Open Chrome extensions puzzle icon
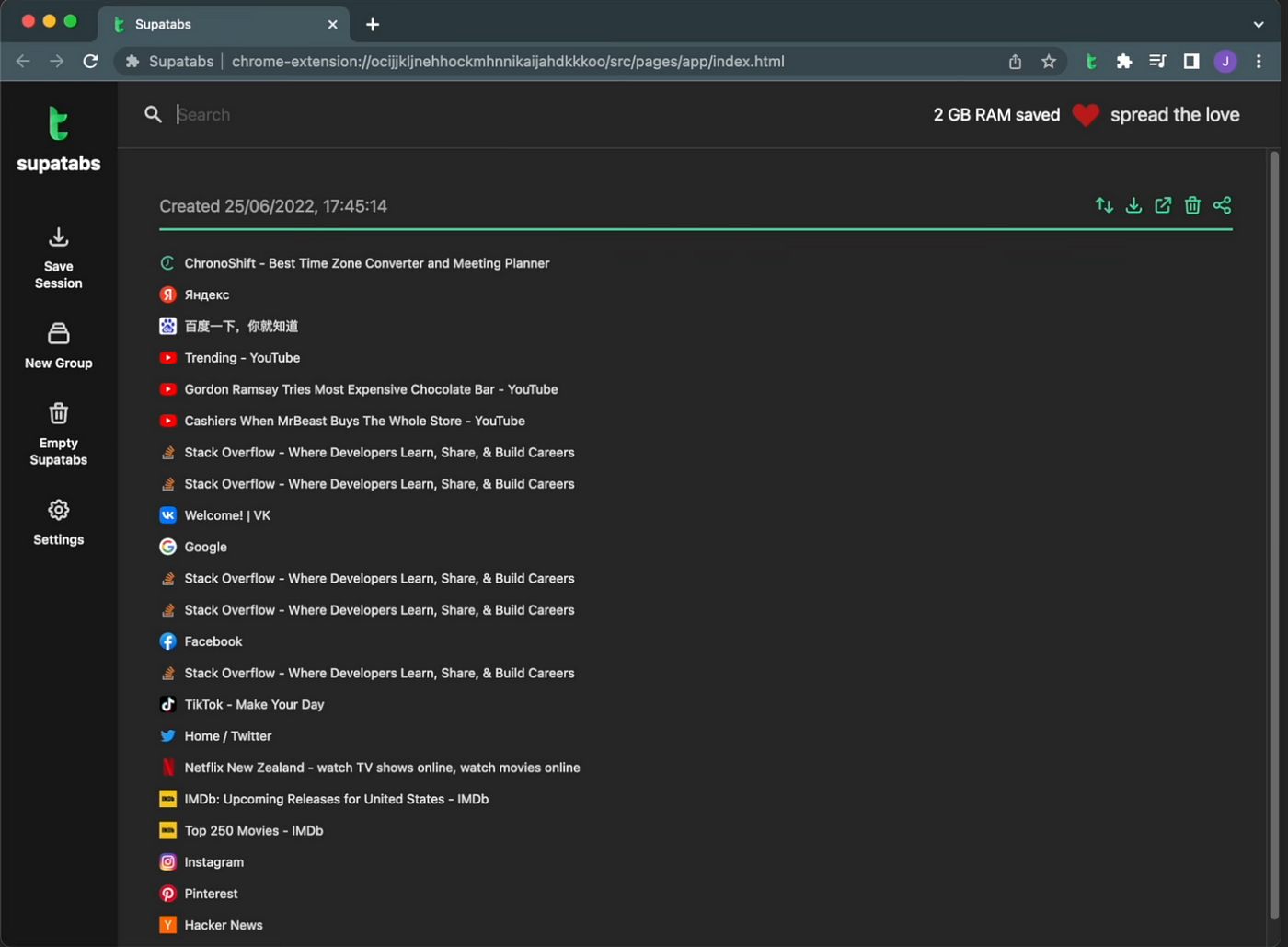1288x947 pixels. coord(1123,62)
